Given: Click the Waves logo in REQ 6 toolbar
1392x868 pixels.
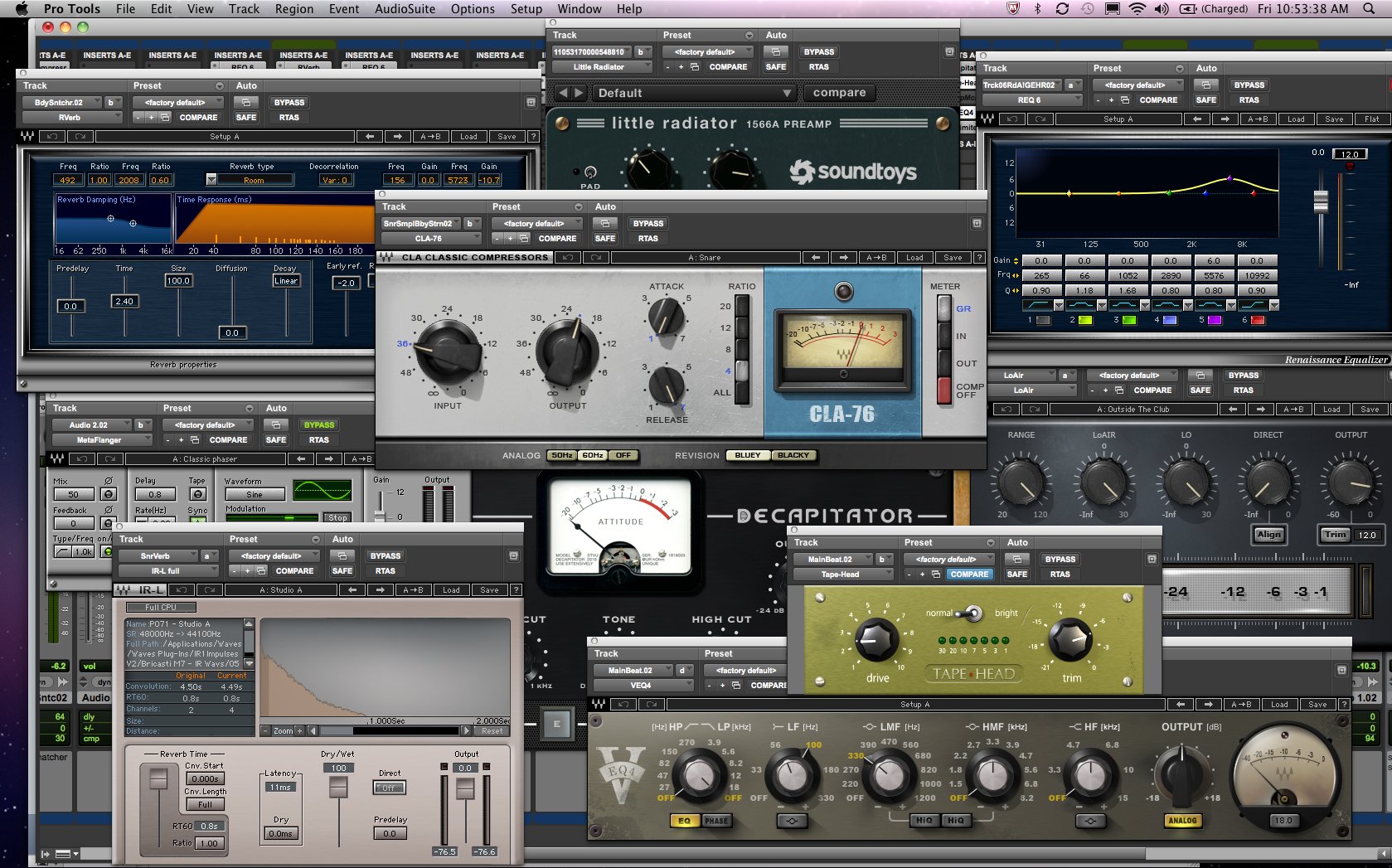Looking at the screenshot, I should click(x=988, y=119).
